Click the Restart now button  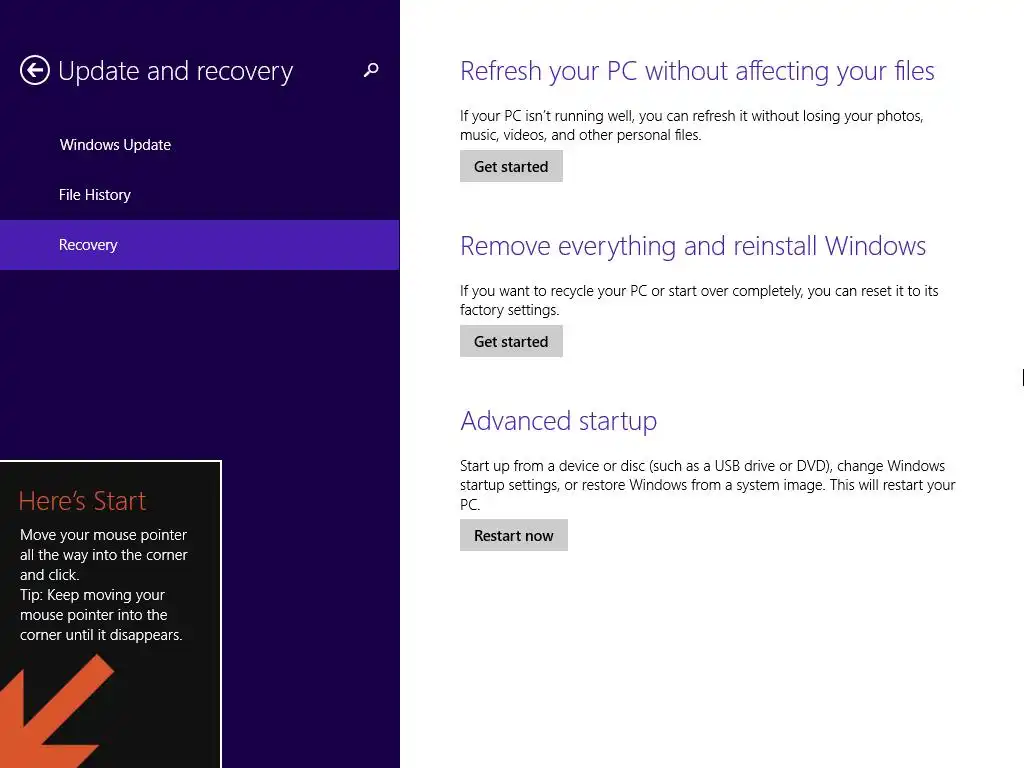pos(513,536)
